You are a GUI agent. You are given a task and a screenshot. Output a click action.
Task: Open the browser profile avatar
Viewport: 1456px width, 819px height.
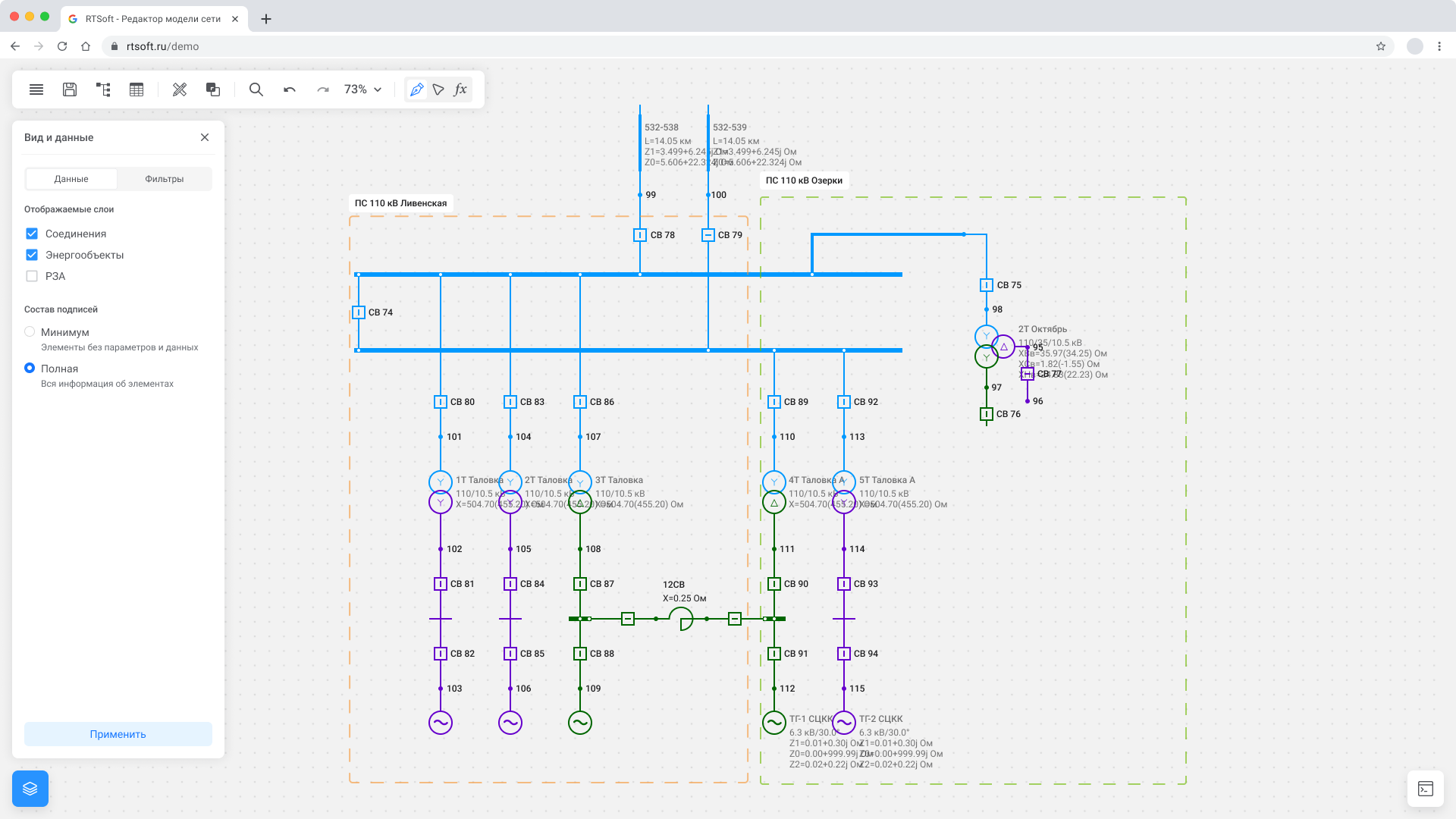coord(1415,46)
